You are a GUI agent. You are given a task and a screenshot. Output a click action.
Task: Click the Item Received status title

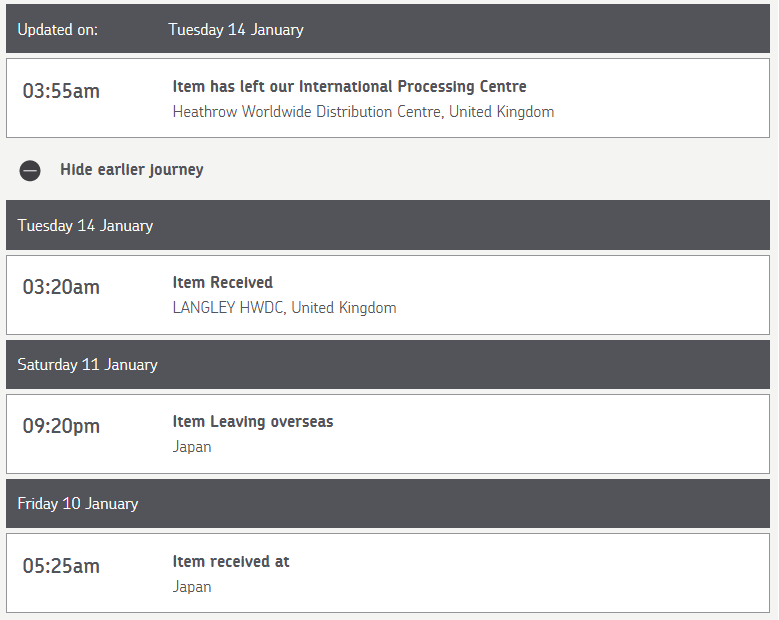pos(223,282)
